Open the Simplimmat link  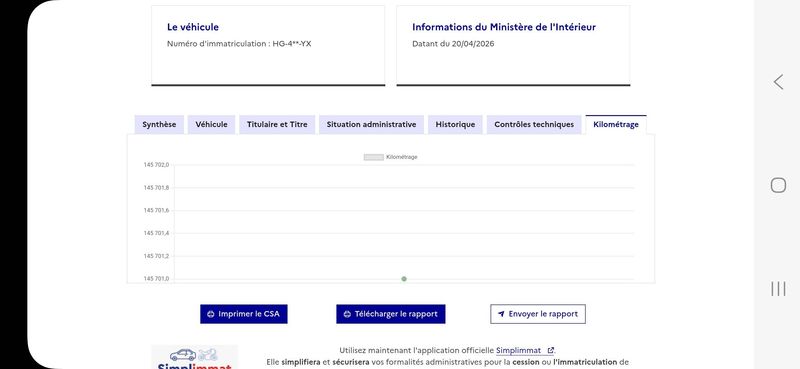524,351
